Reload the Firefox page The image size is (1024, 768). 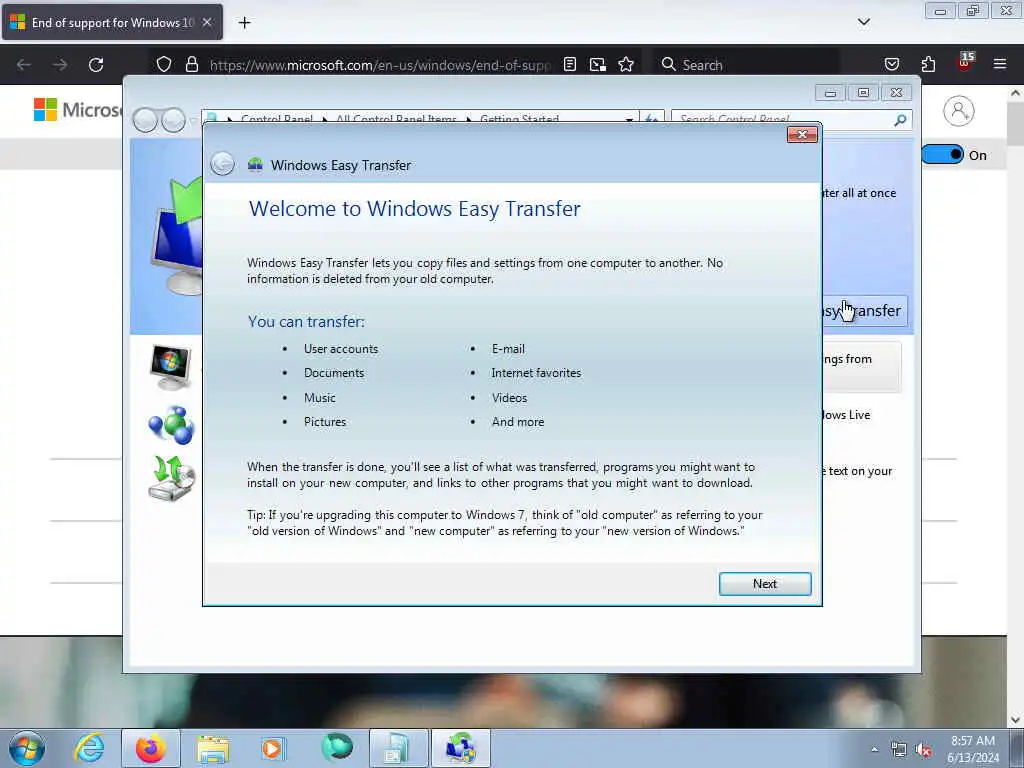point(96,65)
